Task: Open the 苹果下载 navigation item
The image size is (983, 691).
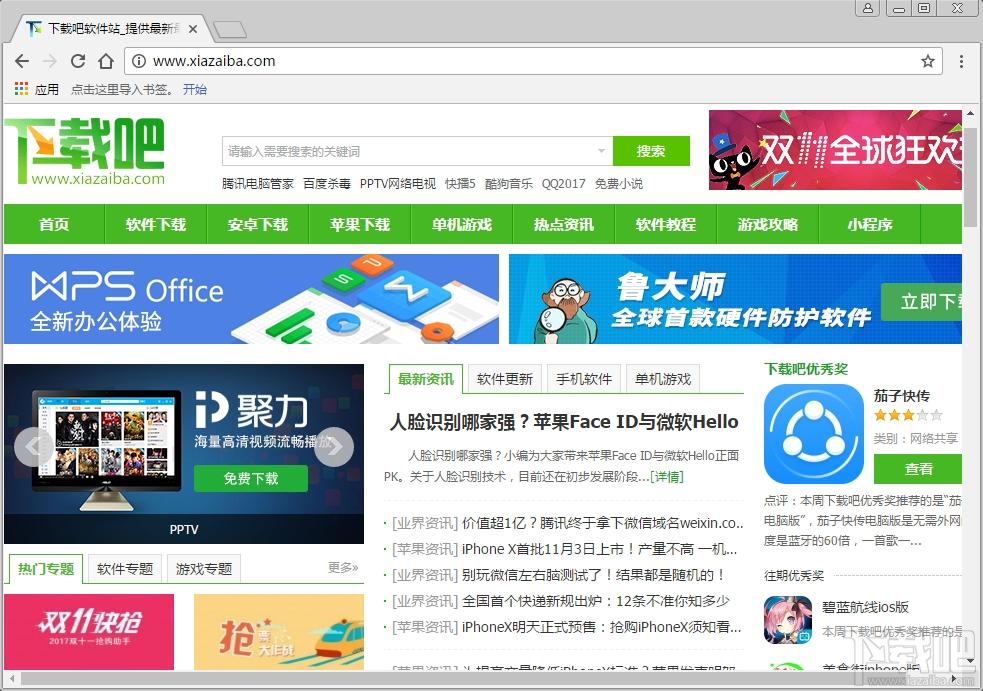Action: click(x=360, y=224)
